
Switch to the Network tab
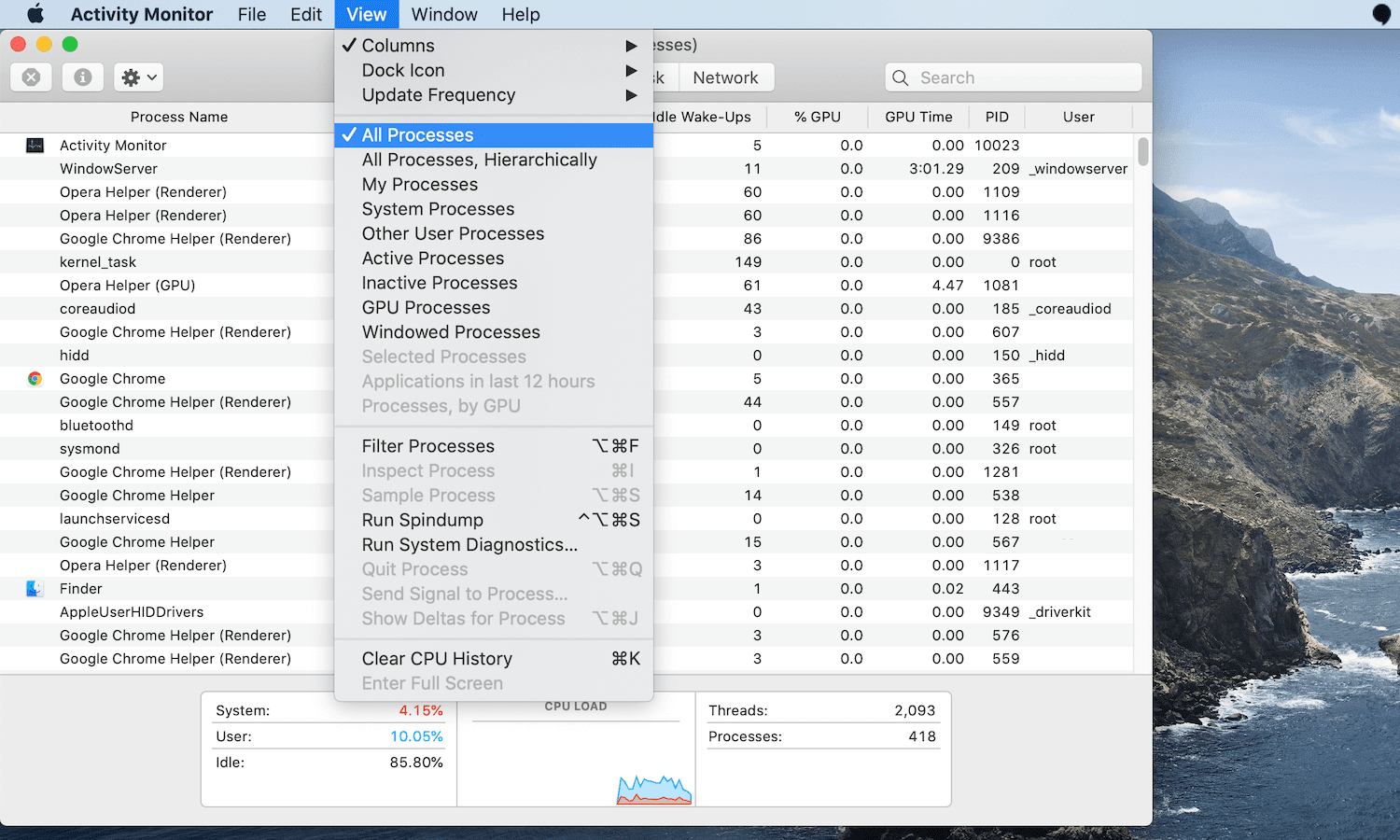click(x=726, y=77)
